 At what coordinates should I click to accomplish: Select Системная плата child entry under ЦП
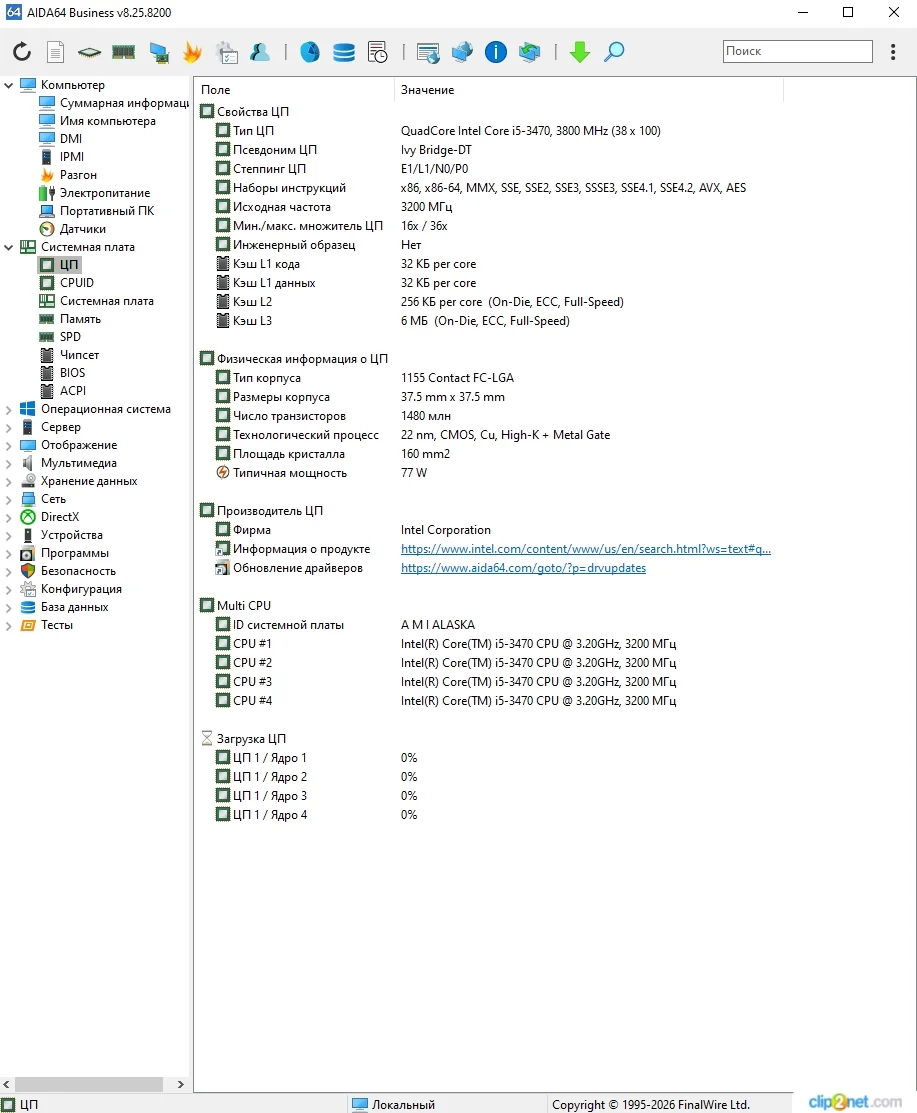(97, 301)
